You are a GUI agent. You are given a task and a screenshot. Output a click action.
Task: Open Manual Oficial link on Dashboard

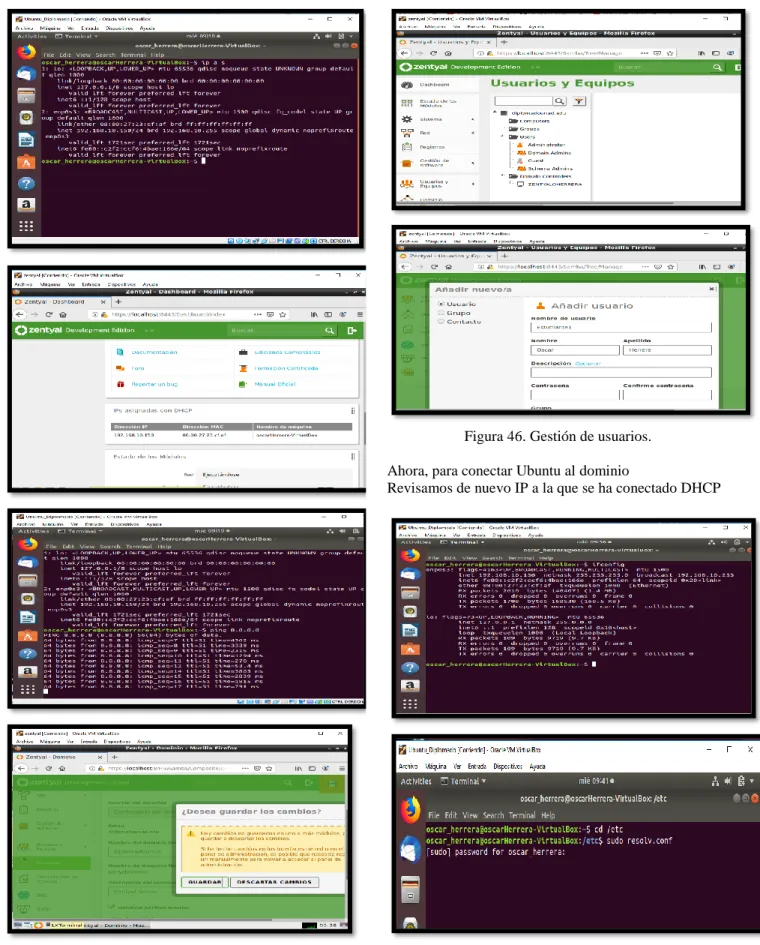tap(275, 384)
